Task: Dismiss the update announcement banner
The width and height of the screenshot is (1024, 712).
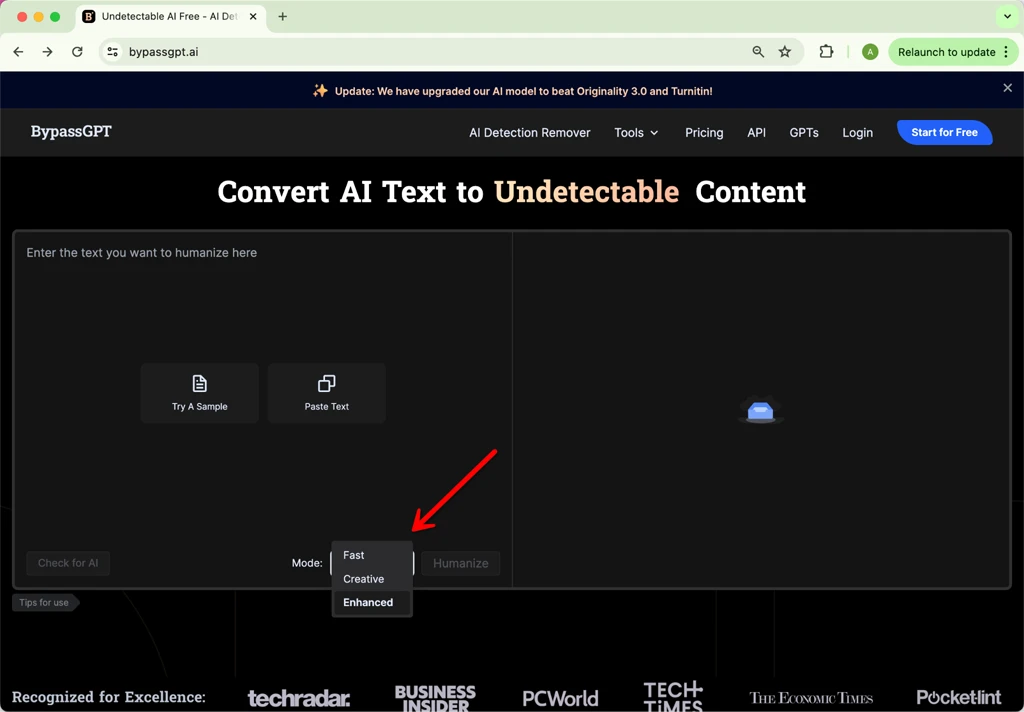Action: click(1007, 88)
